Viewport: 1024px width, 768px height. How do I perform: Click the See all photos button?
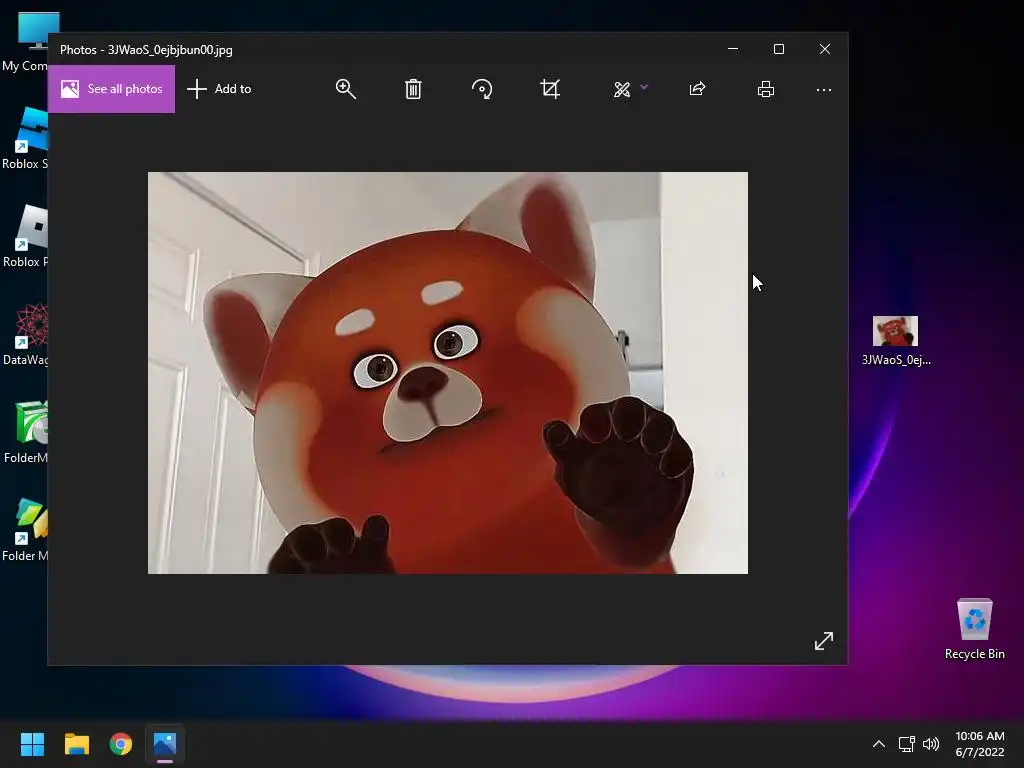(112, 89)
